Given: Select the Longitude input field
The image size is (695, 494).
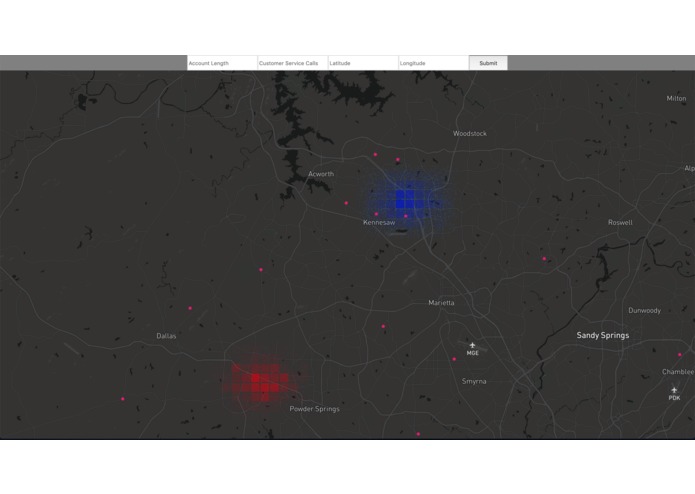Looking at the screenshot, I should coord(433,63).
